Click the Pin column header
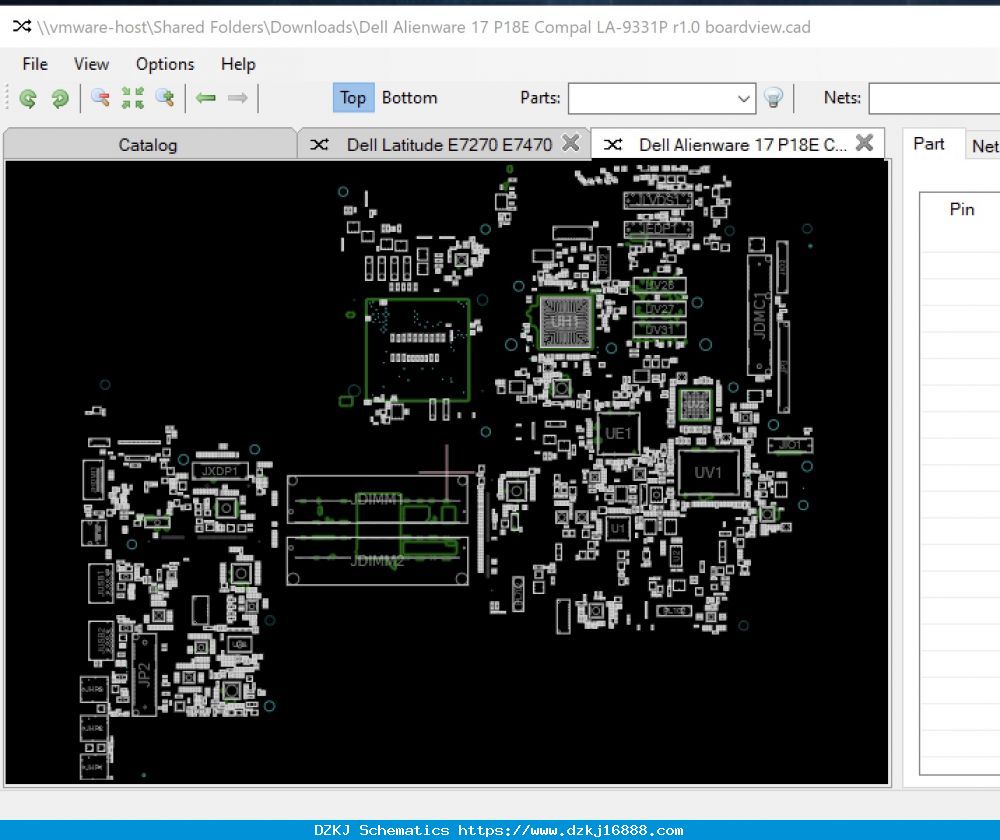 961,209
